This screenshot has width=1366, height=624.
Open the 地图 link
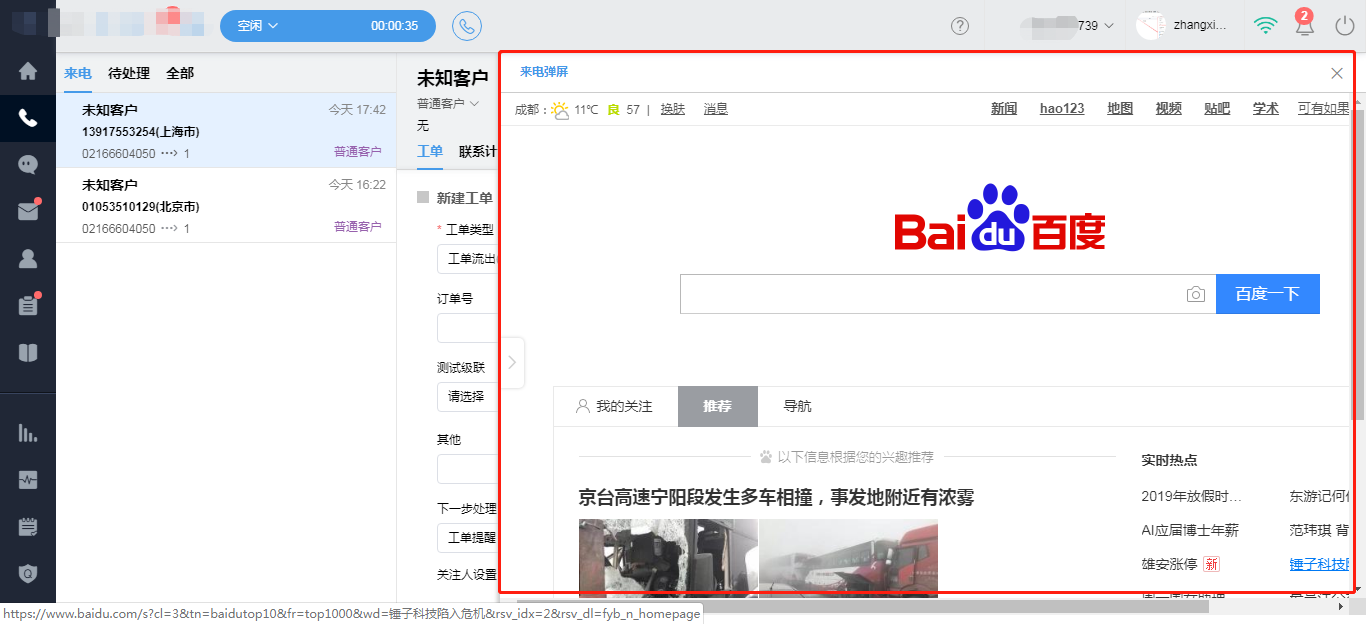tap(1120, 109)
